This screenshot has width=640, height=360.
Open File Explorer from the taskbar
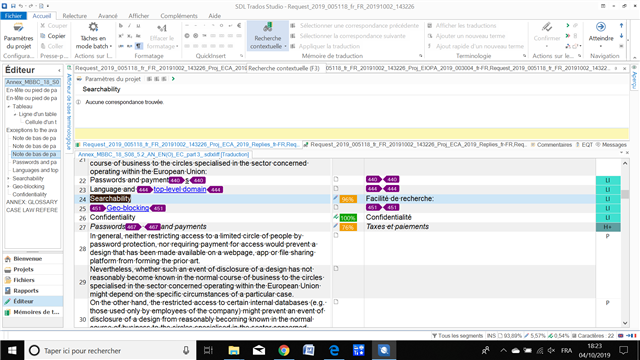(233, 350)
